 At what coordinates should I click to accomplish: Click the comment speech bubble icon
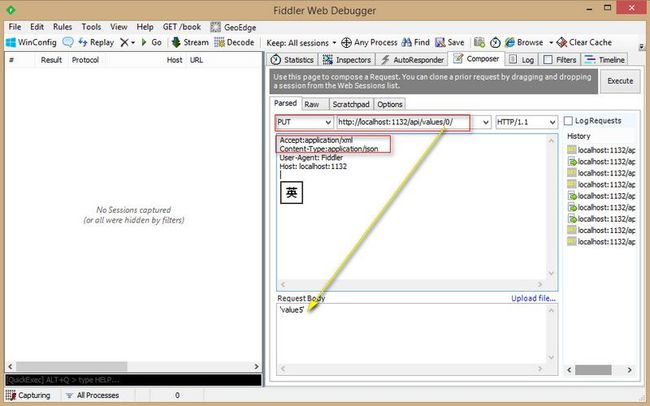click(68, 42)
